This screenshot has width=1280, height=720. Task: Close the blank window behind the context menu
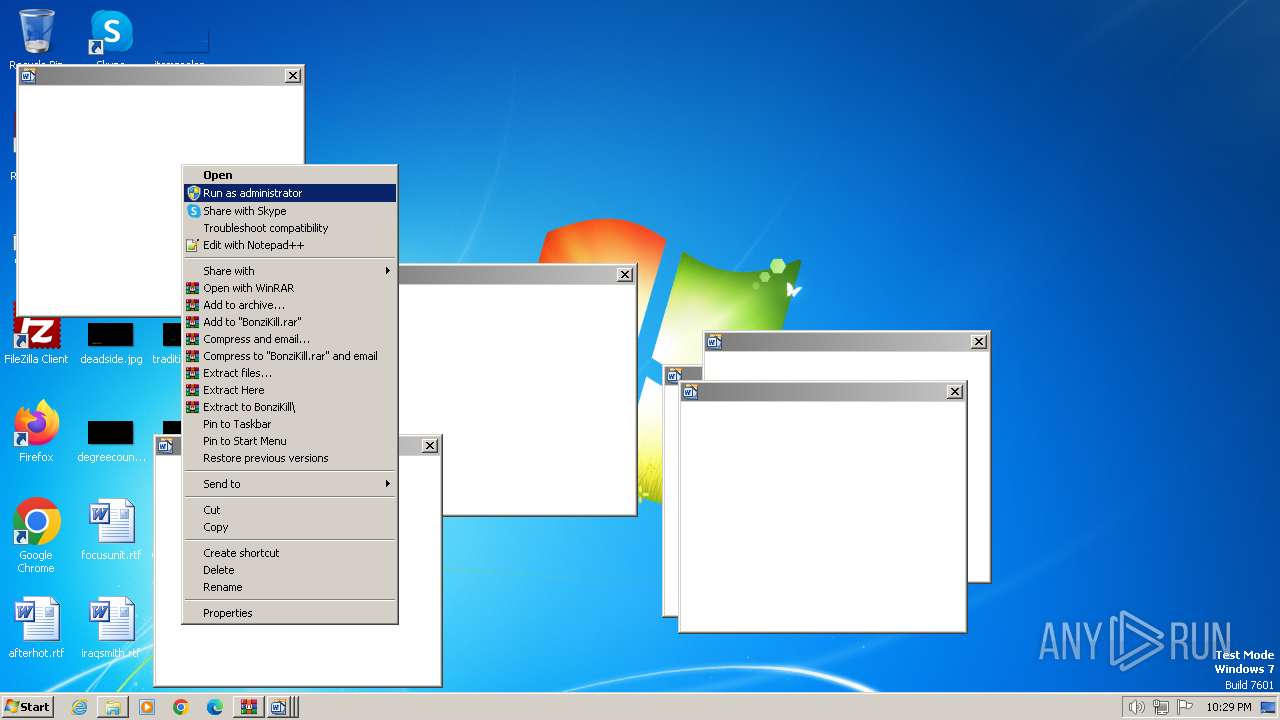pyautogui.click(x=624, y=275)
